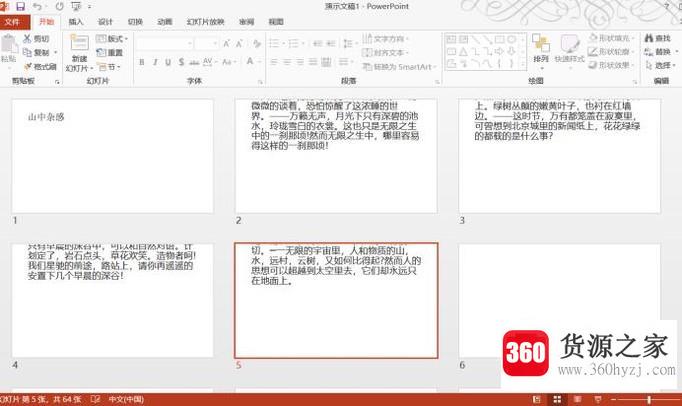Align text right
This screenshot has height=406, width=682.
point(300,62)
